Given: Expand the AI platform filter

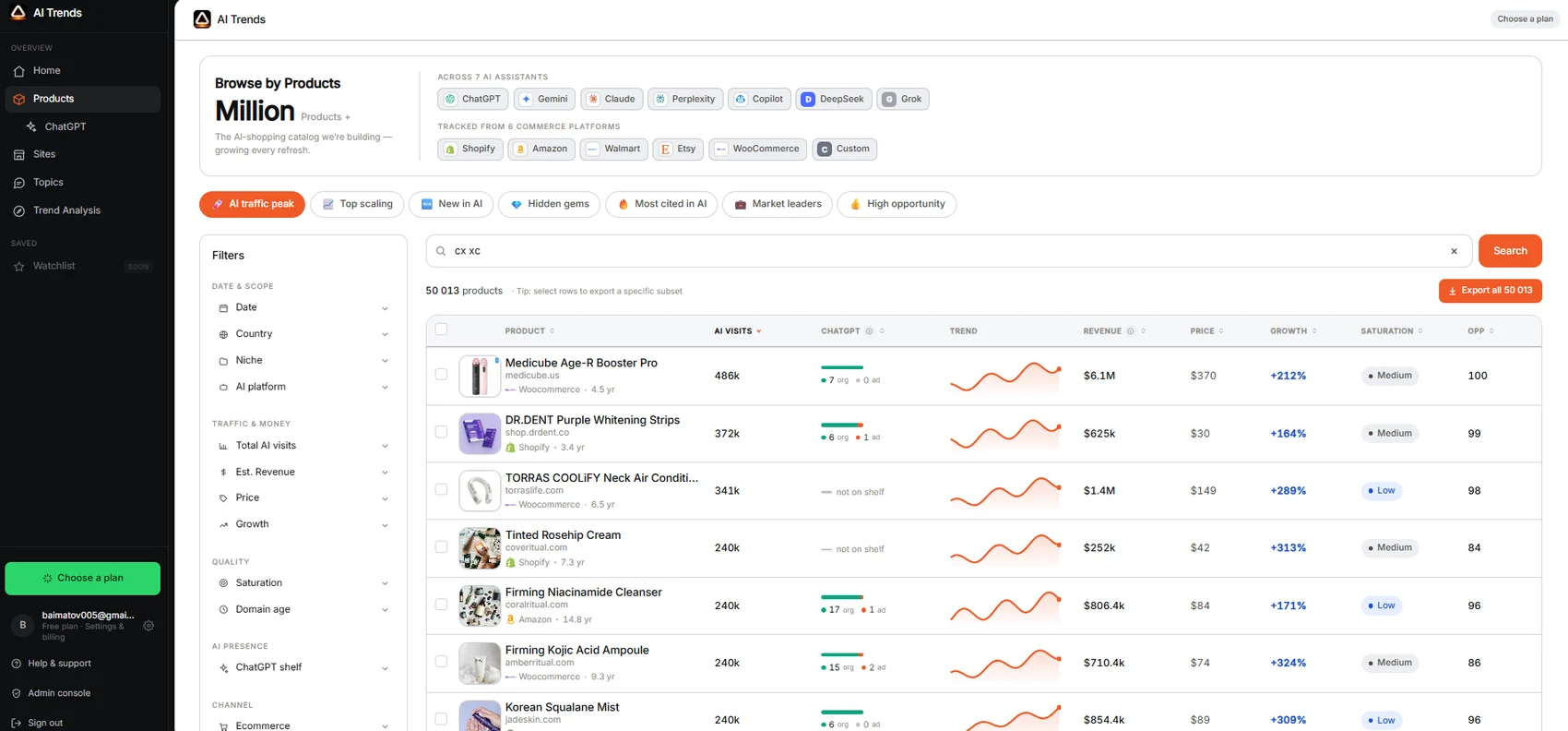Looking at the screenshot, I should [x=303, y=387].
